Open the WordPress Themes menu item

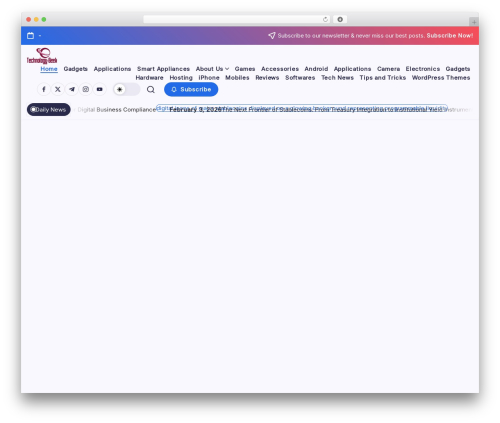(441, 78)
